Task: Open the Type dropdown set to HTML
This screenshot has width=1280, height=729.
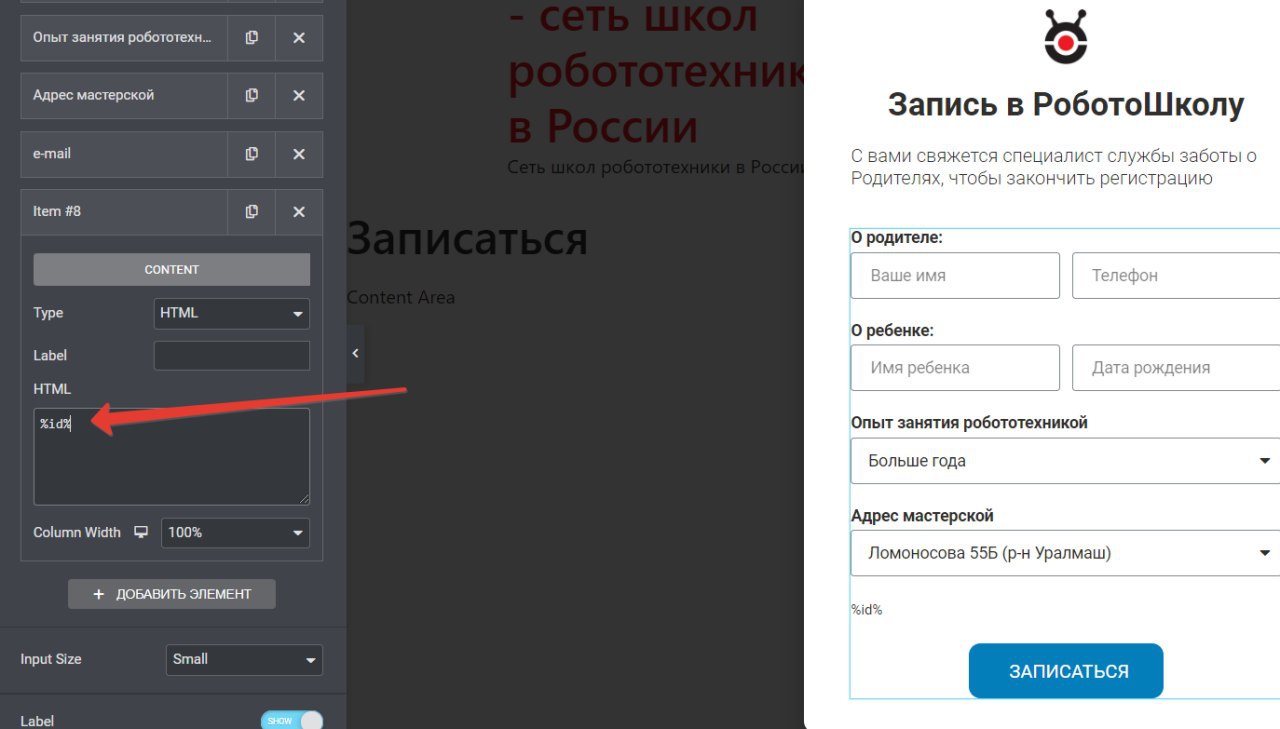Action: (232, 313)
